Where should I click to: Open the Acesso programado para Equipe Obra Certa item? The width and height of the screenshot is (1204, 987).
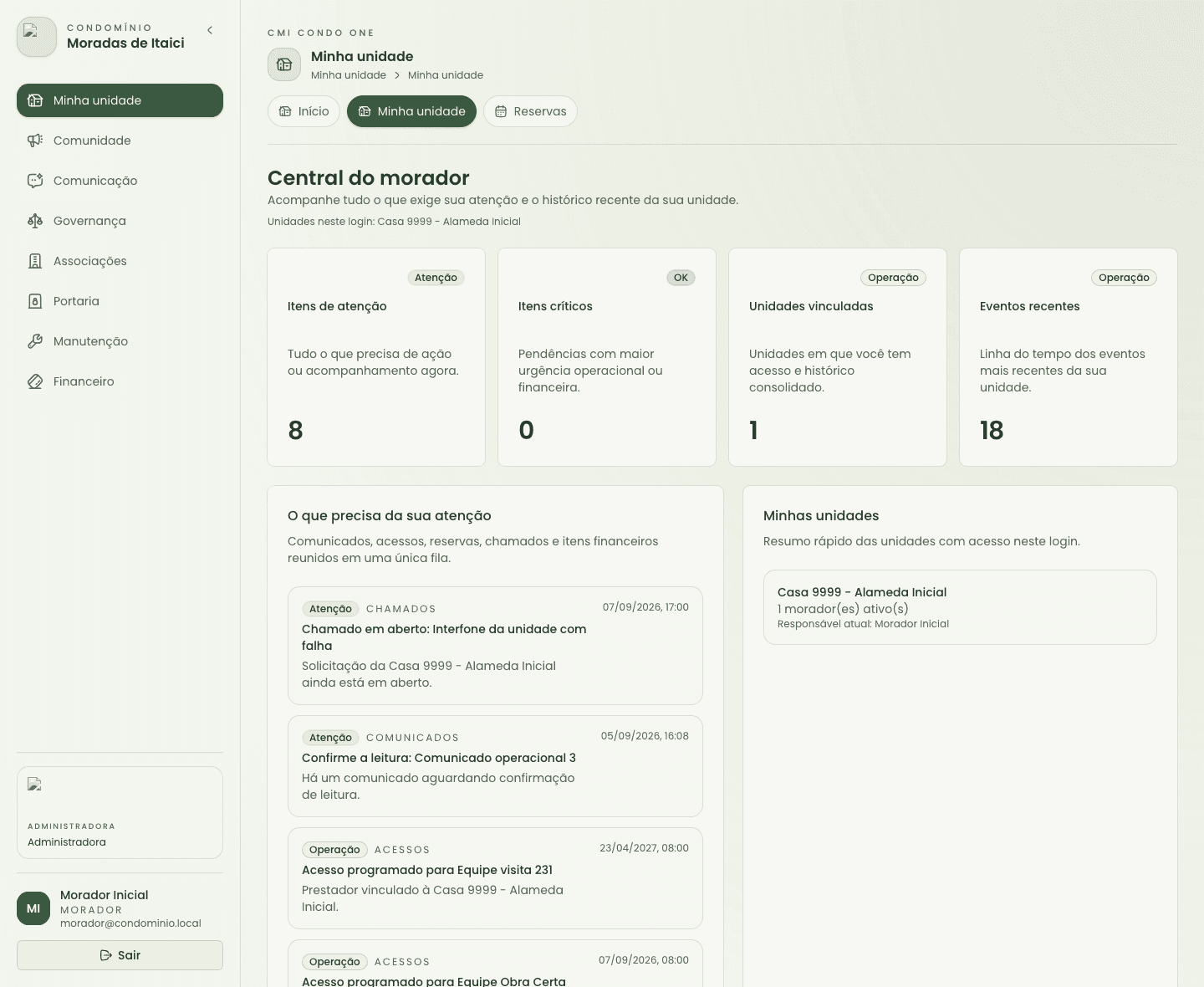click(495, 964)
